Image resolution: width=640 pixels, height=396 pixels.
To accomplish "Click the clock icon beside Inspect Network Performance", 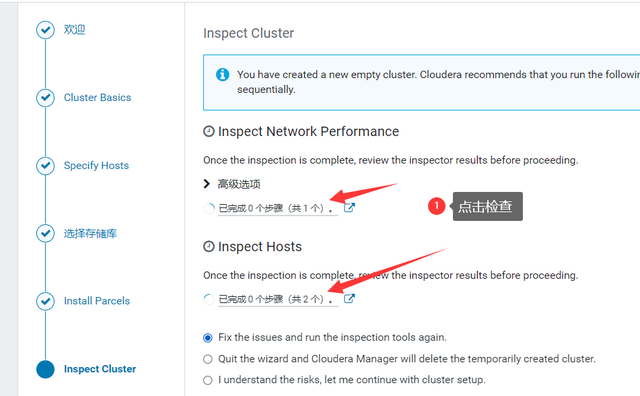I will click(209, 131).
